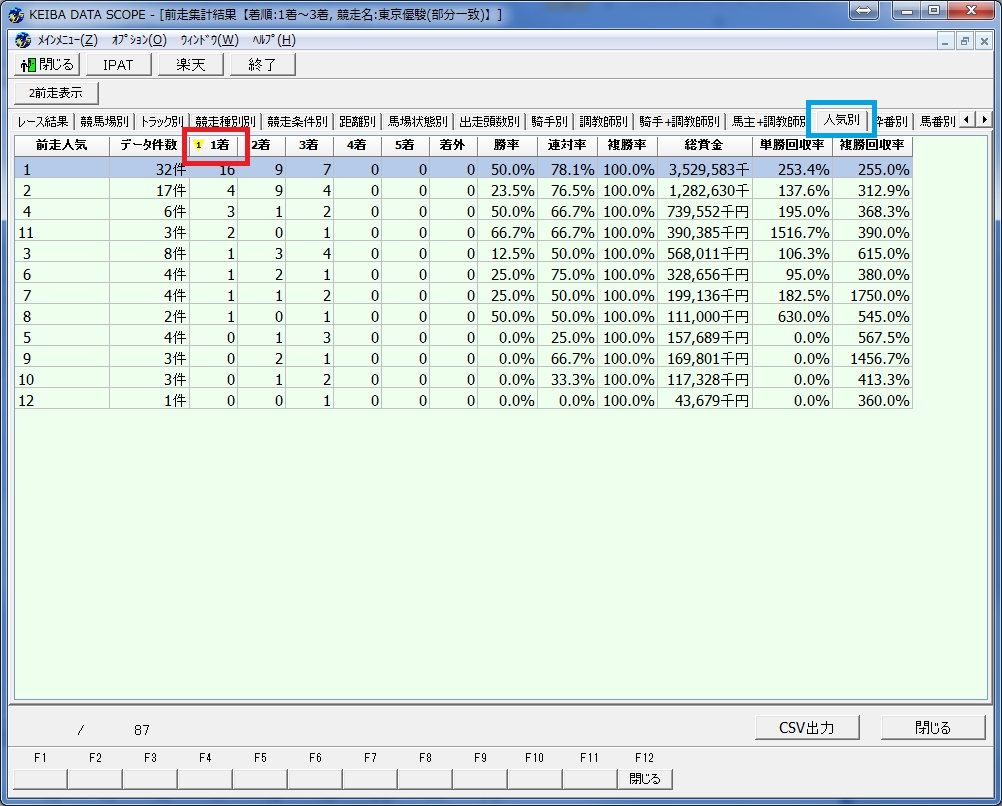Sort by the 複勝回収率 column header

[872, 145]
